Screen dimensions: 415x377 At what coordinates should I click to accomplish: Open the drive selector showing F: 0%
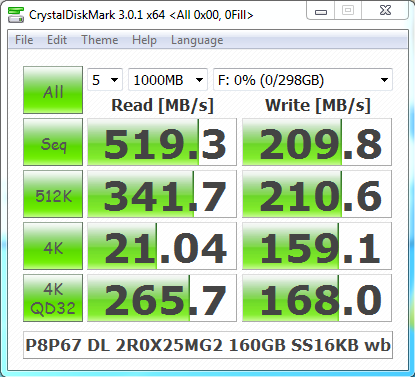(303, 80)
